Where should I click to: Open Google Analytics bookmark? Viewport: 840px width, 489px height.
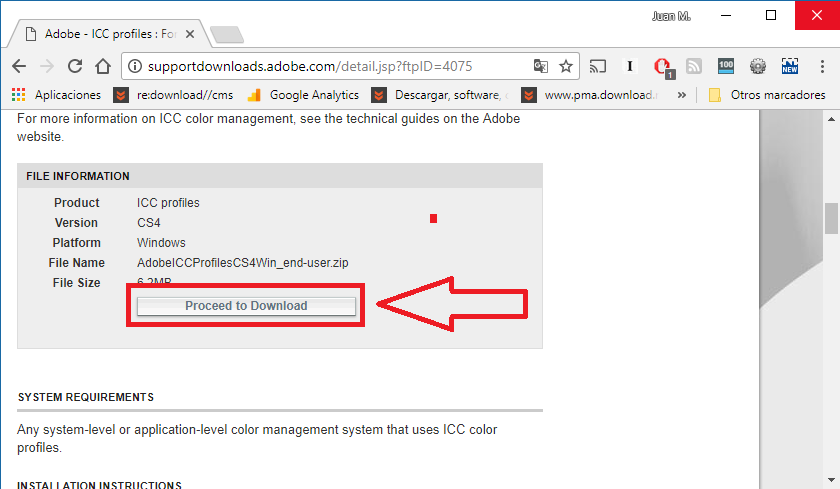(x=303, y=95)
